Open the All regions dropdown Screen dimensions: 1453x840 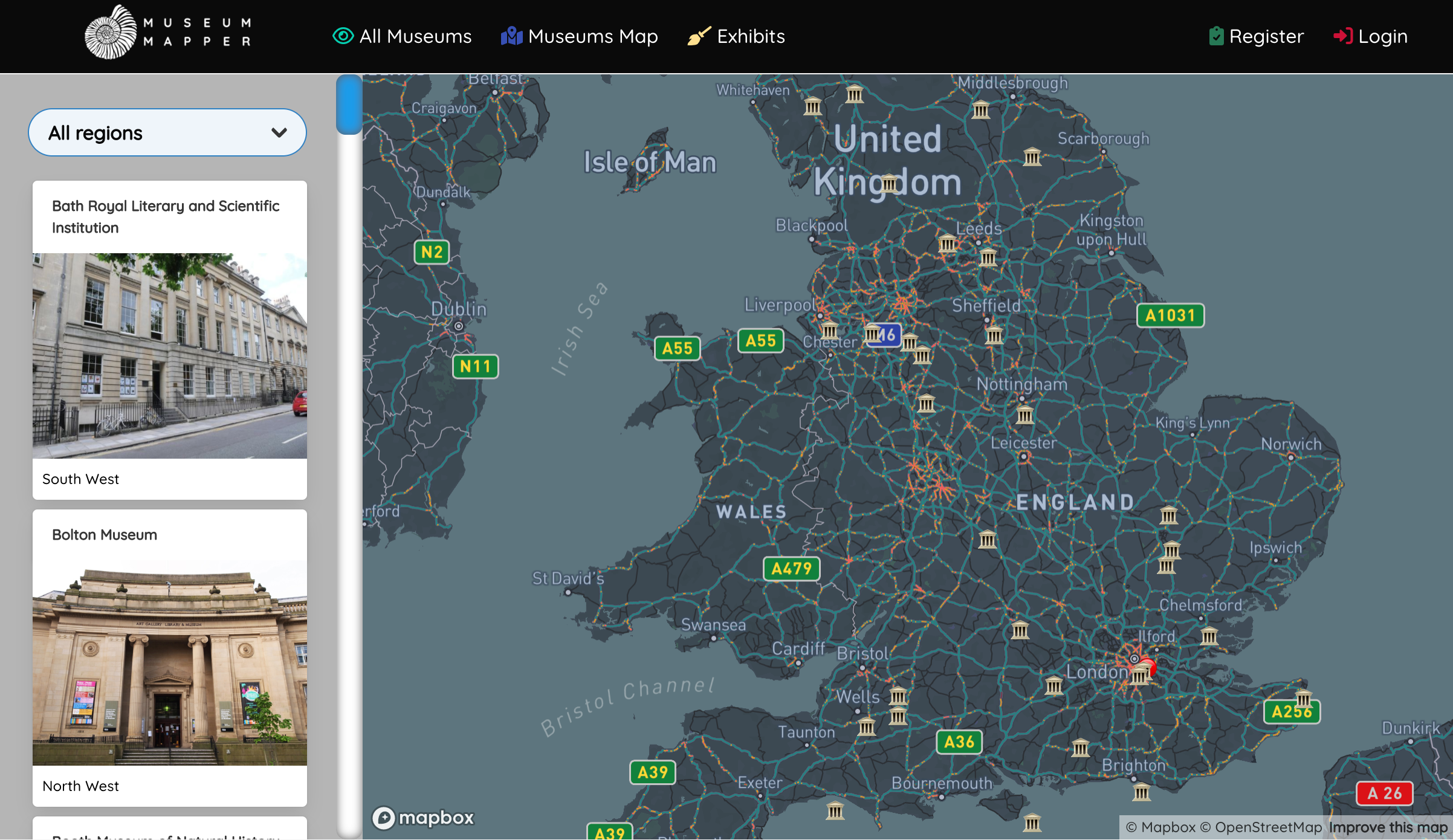(167, 132)
